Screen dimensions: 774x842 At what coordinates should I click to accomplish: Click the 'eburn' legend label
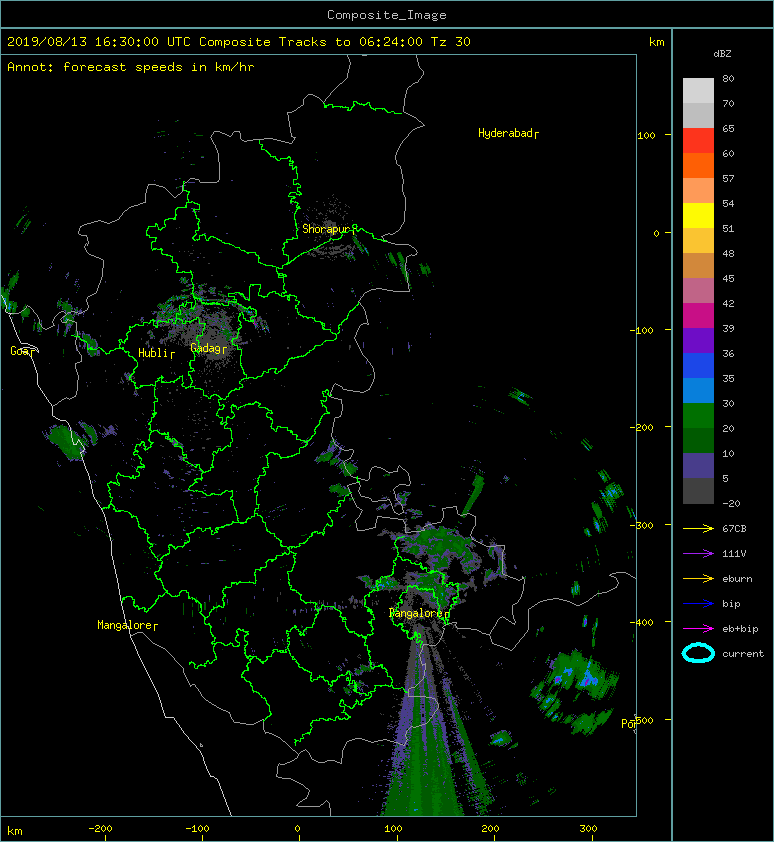737,579
